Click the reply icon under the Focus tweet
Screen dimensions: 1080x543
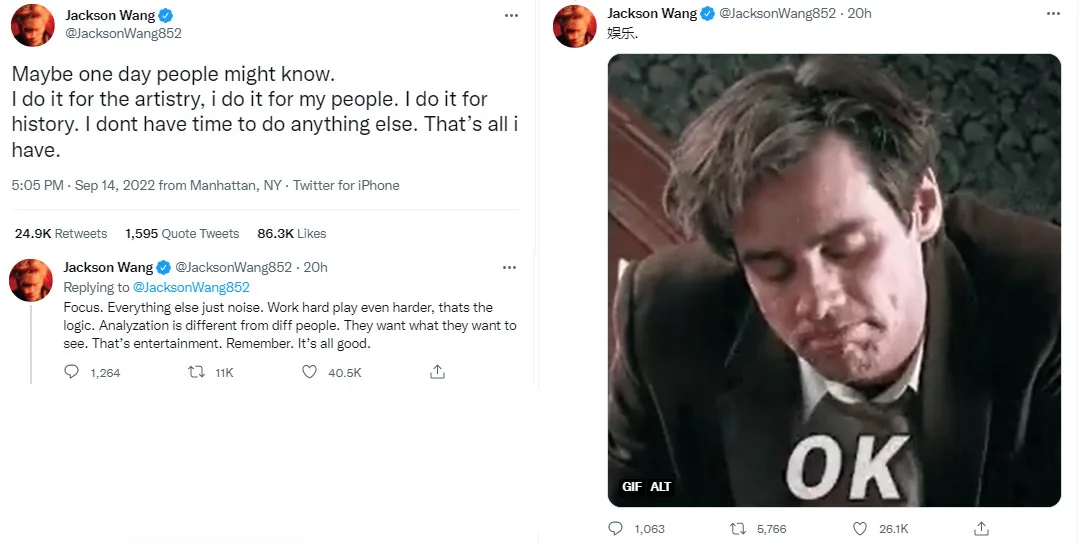pos(72,372)
